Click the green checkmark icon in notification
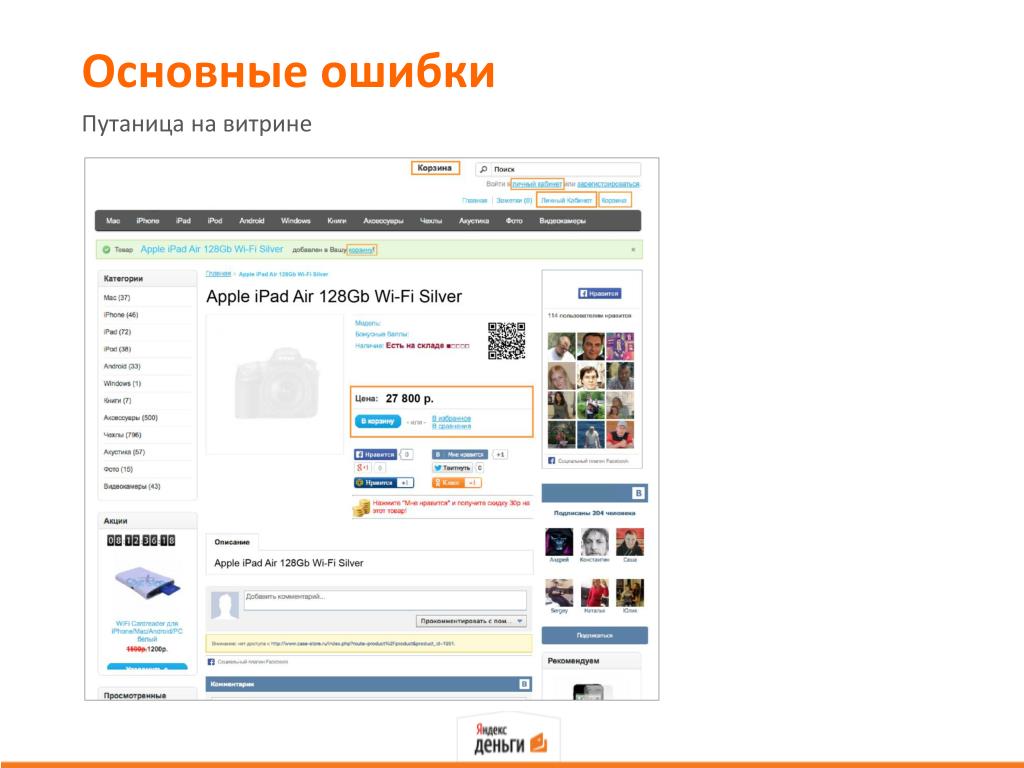This screenshot has width=1024, height=768. (106, 249)
